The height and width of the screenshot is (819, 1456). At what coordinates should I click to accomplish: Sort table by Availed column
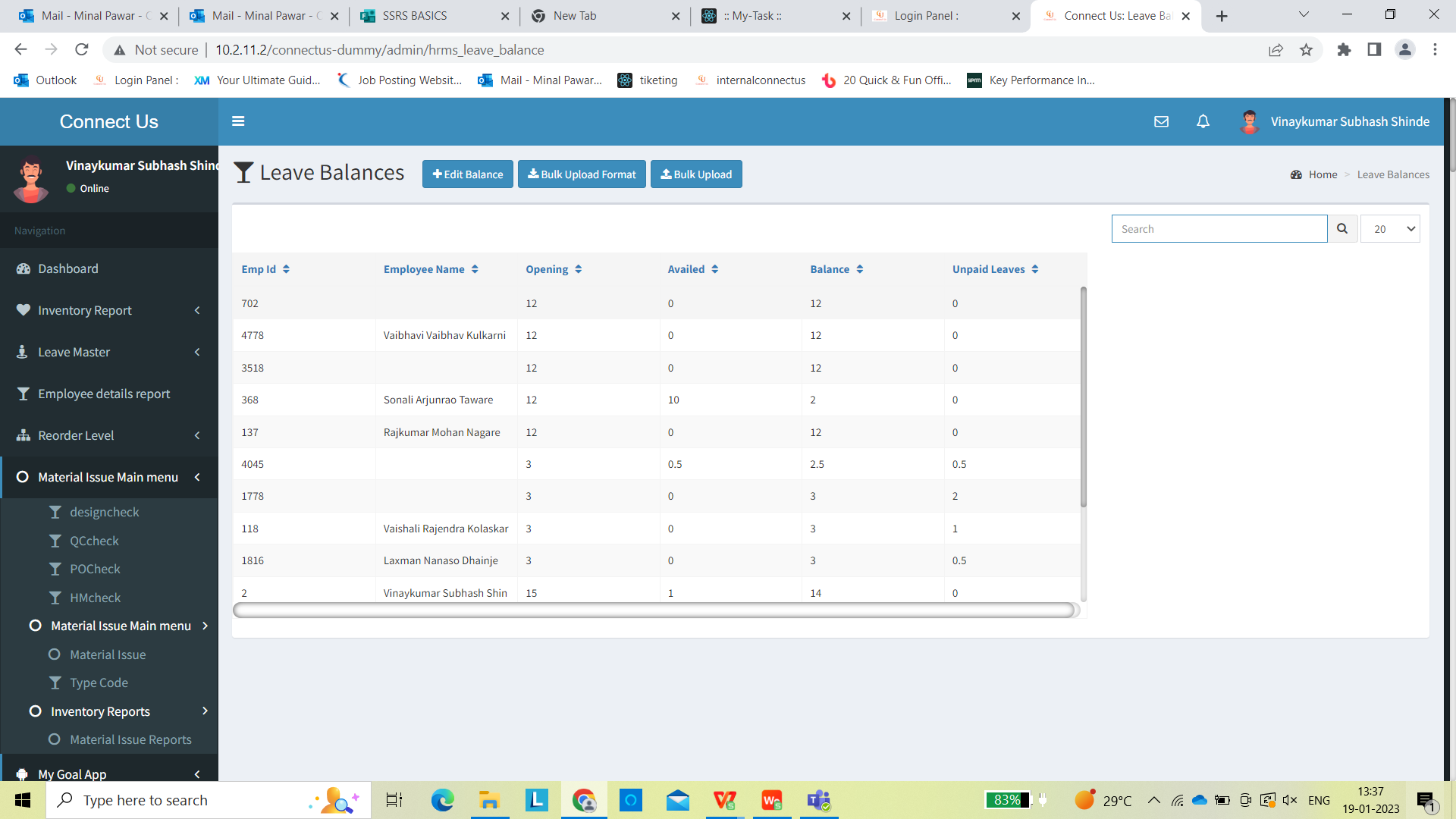[693, 269]
